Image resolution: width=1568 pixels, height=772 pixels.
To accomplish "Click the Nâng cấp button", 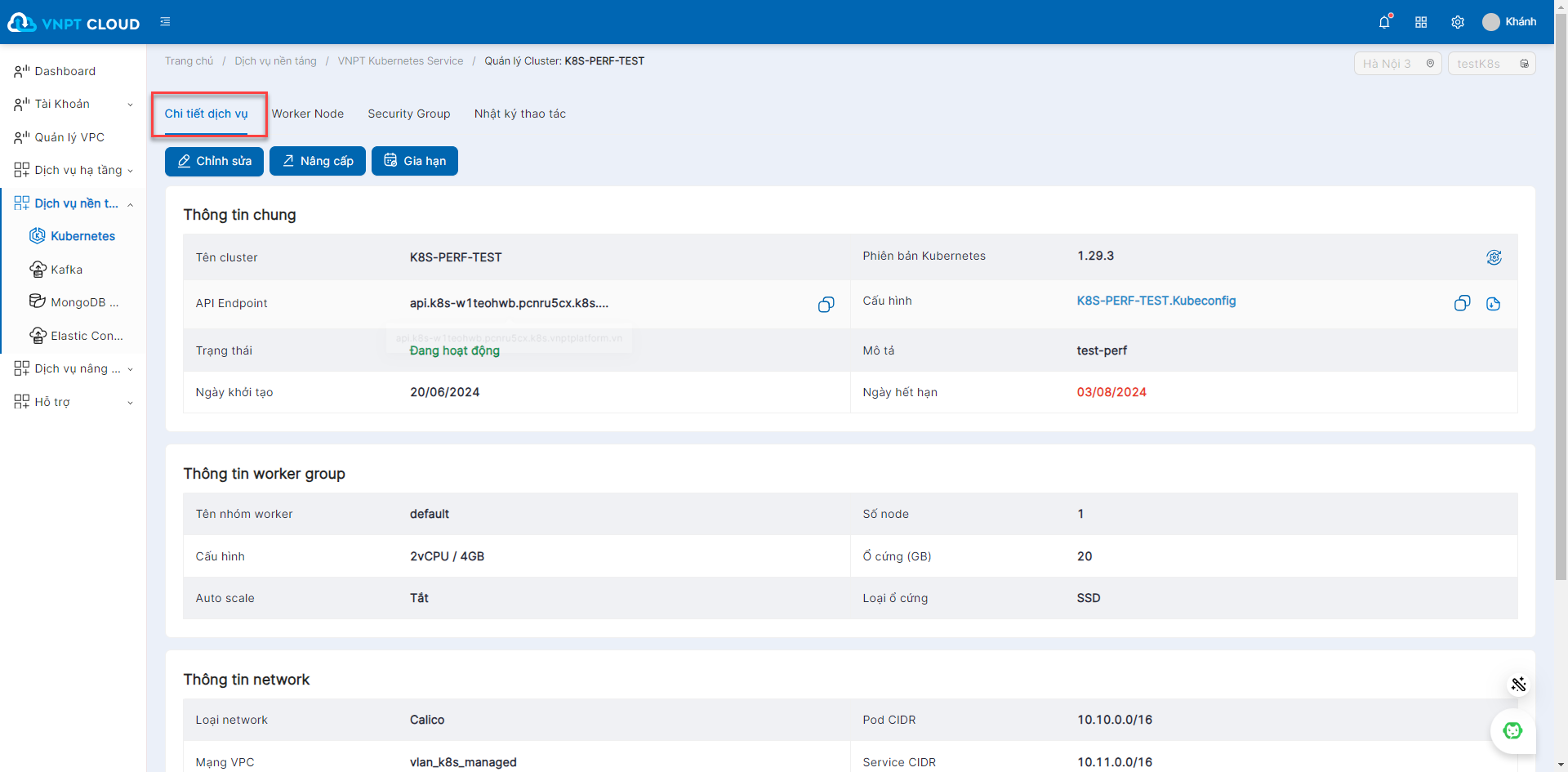I will (x=318, y=161).
